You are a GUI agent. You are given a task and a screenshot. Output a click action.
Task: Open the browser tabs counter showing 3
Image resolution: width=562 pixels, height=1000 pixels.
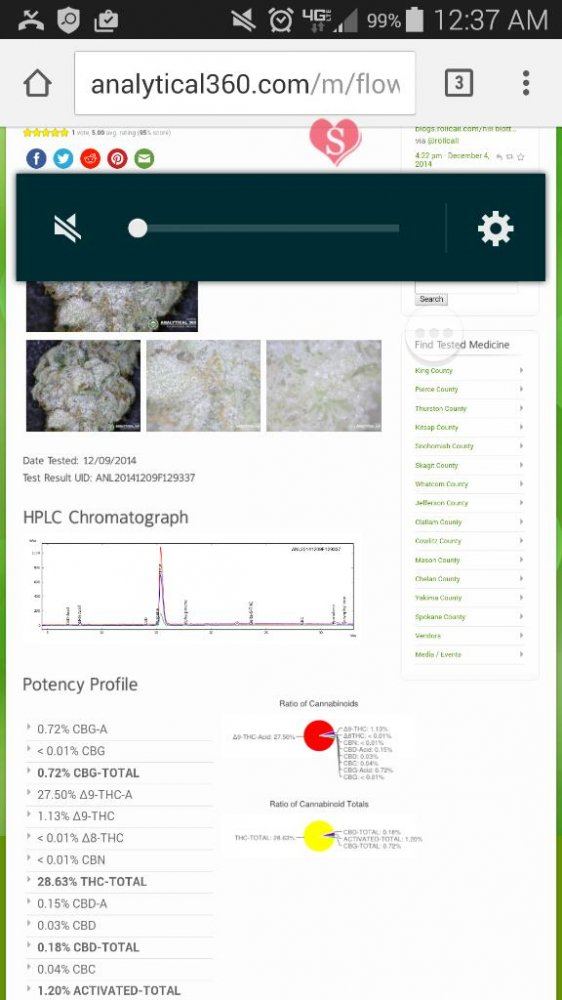(x=459, y=83)
